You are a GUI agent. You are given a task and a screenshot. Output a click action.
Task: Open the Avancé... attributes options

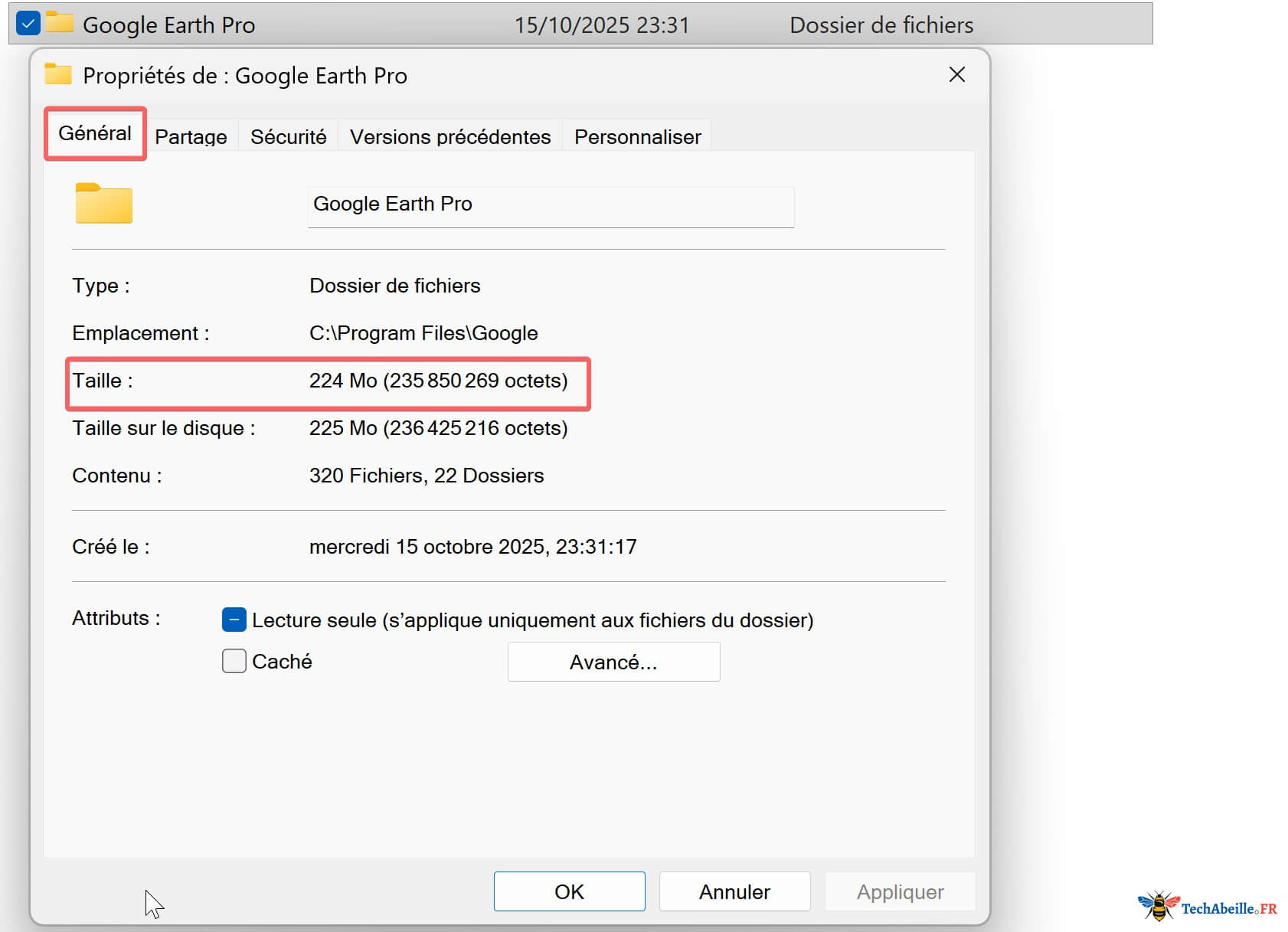coord(613,662)
